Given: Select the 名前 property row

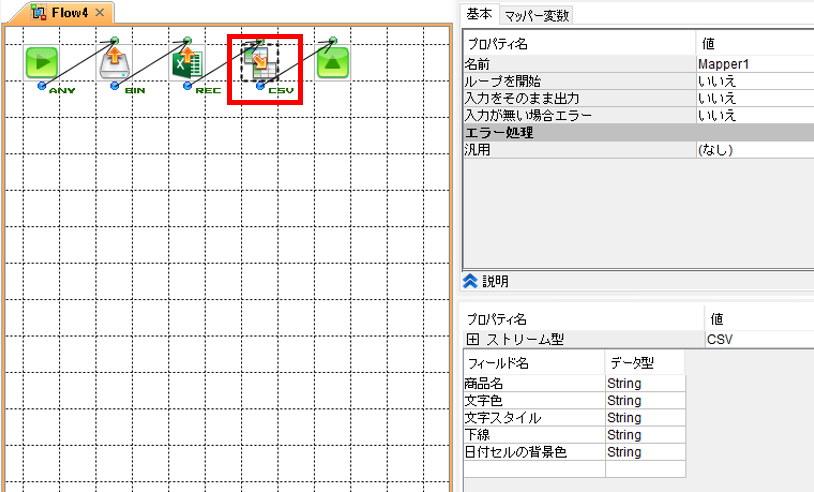Looking at the screenshot, I should [639, 64].
